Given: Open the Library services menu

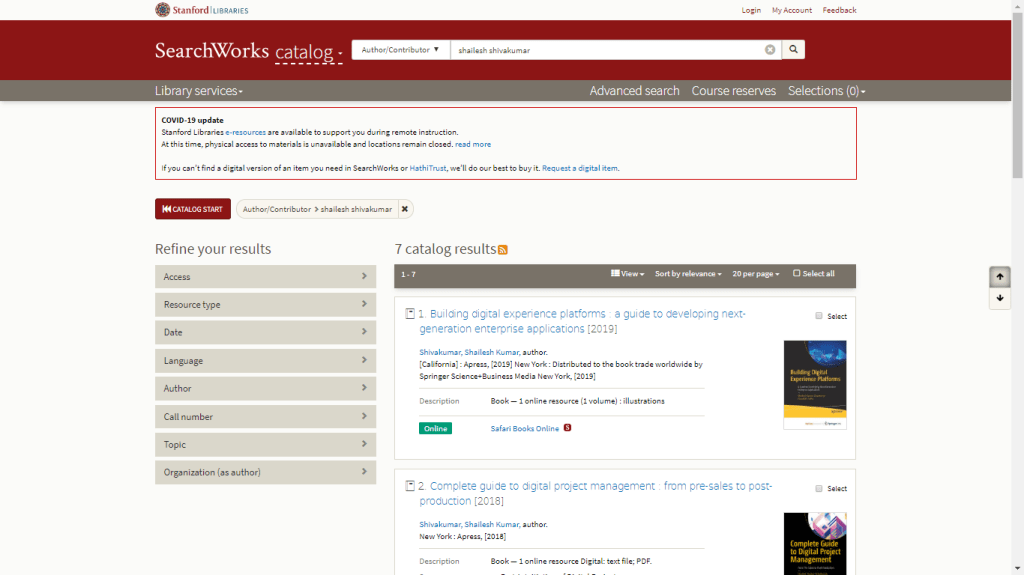Looking at the screenshot, I should (x=199, y=91).
